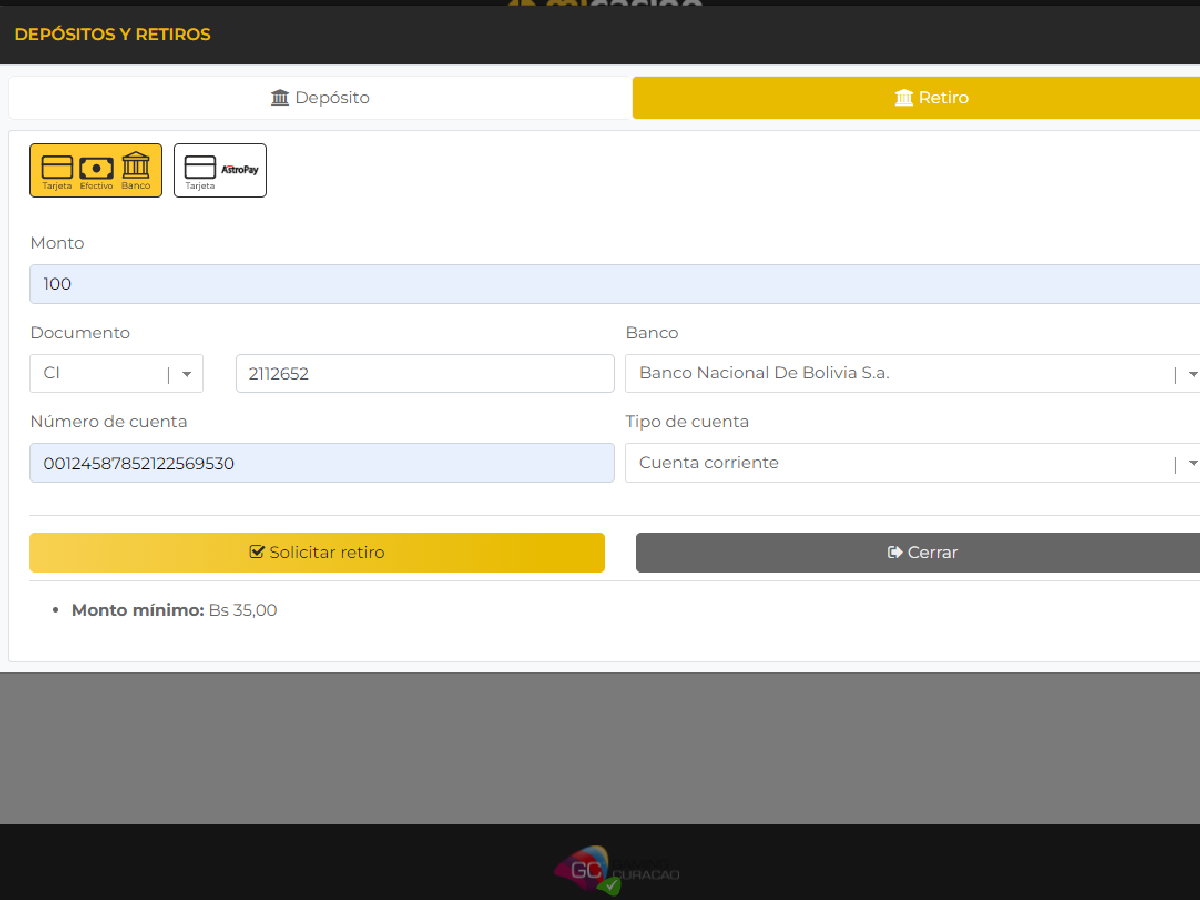This screenshot has height=900, width=1200.
Task: Click the bank icon on the Retiro tab
Action: tap(904, 98)
